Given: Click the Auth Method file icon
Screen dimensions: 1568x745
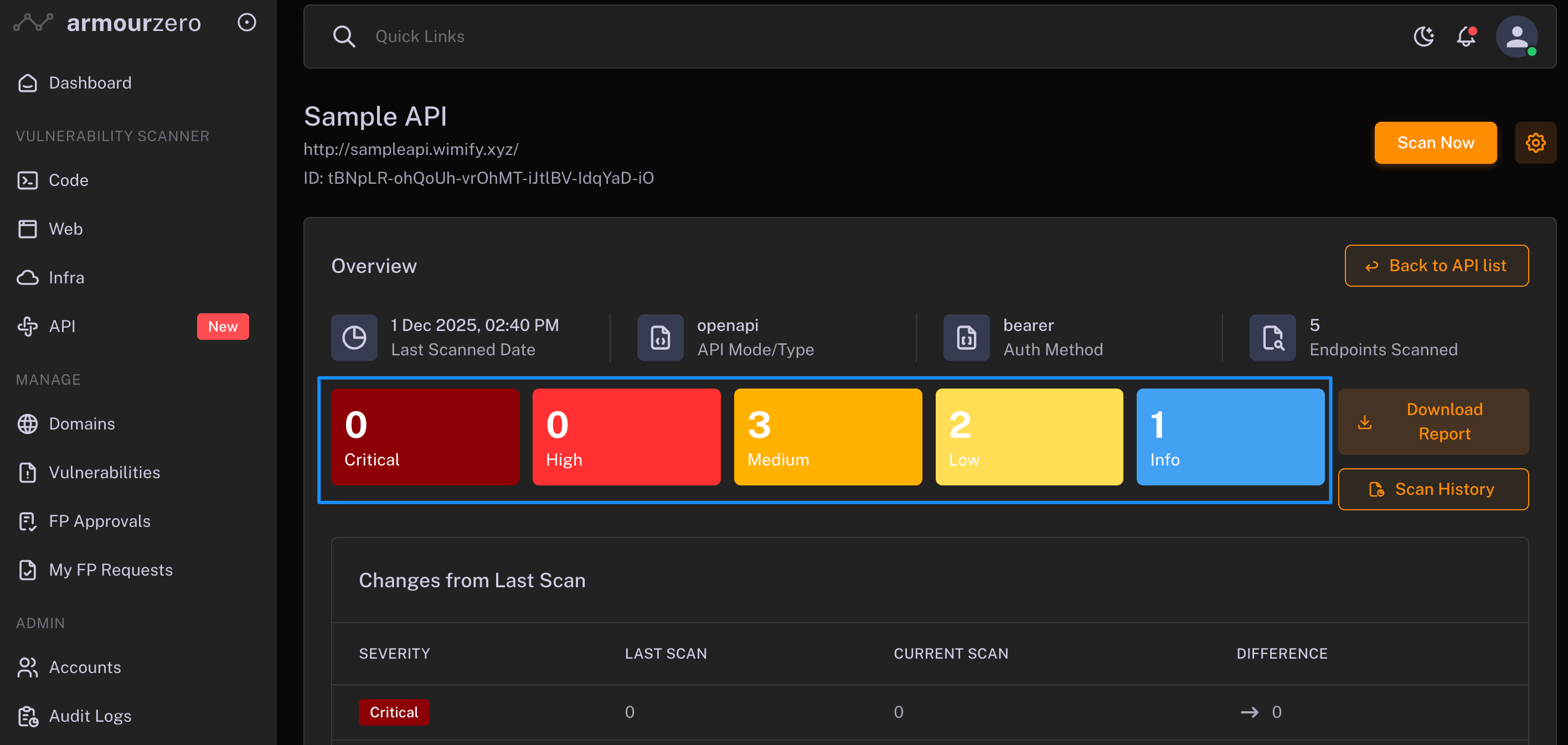Looking at the screenshot, I should coord(966,338).
